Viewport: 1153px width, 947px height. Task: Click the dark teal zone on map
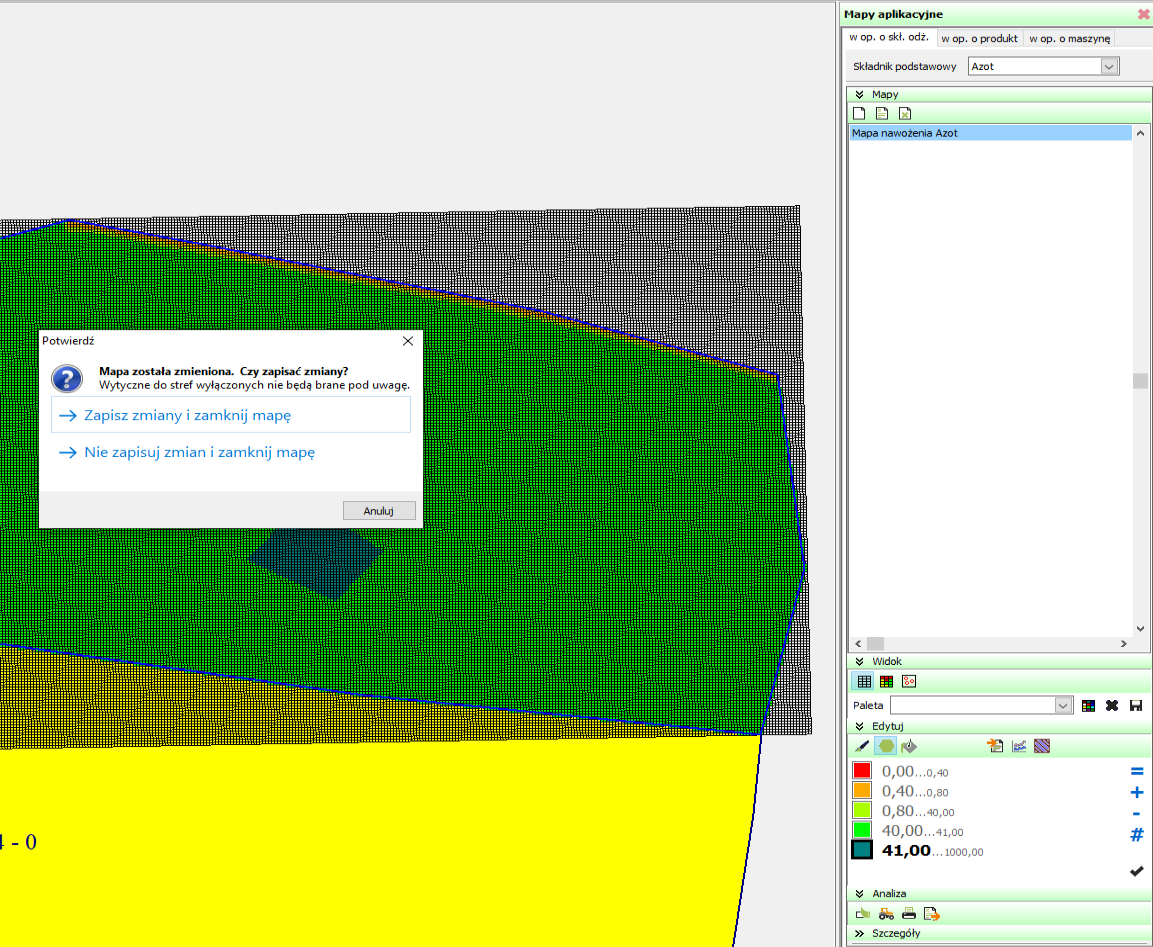[x=320, y=562]
